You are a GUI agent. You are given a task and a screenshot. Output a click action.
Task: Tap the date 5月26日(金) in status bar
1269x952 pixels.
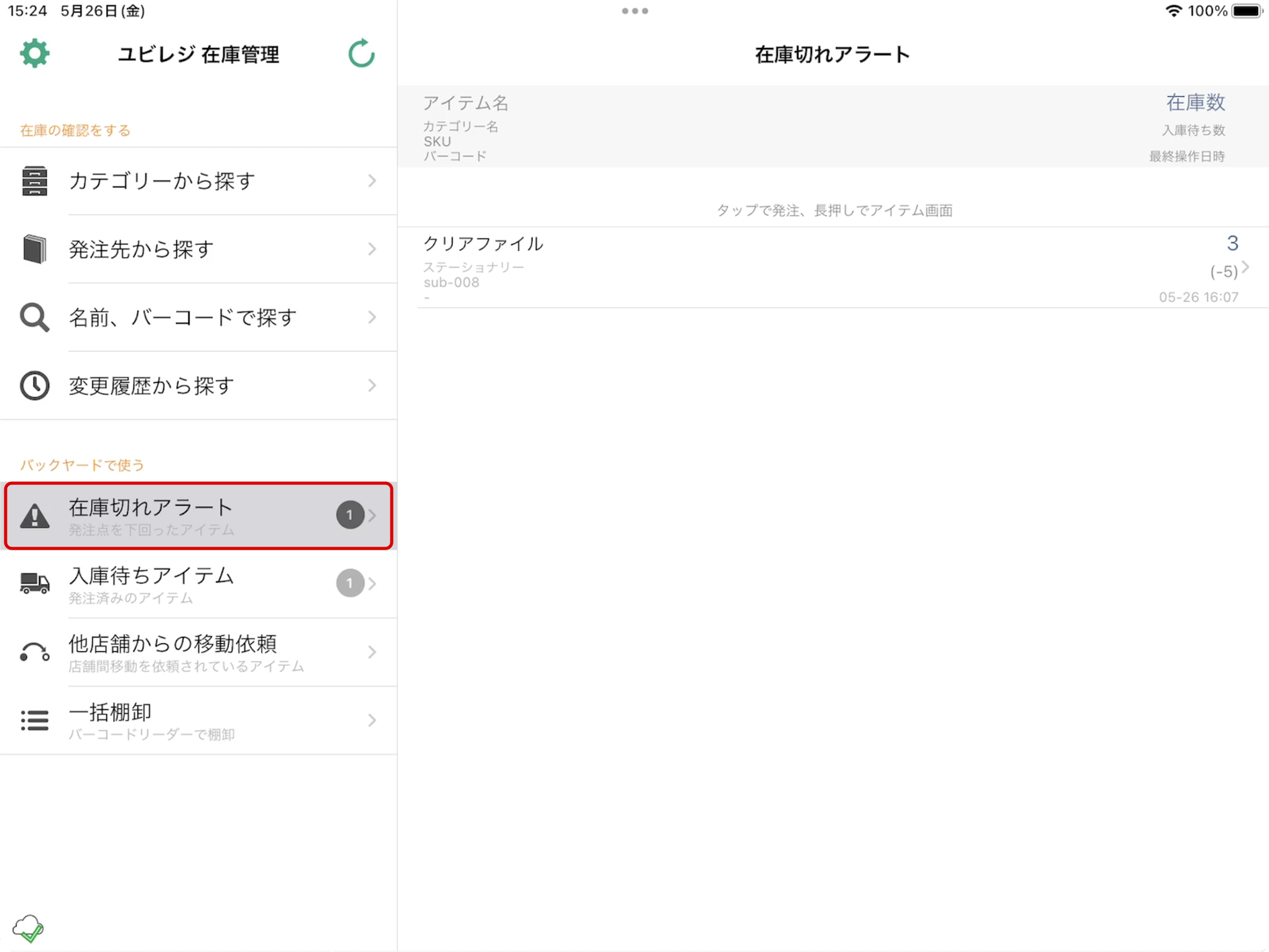pyautogui.click(x=103, y=11)
